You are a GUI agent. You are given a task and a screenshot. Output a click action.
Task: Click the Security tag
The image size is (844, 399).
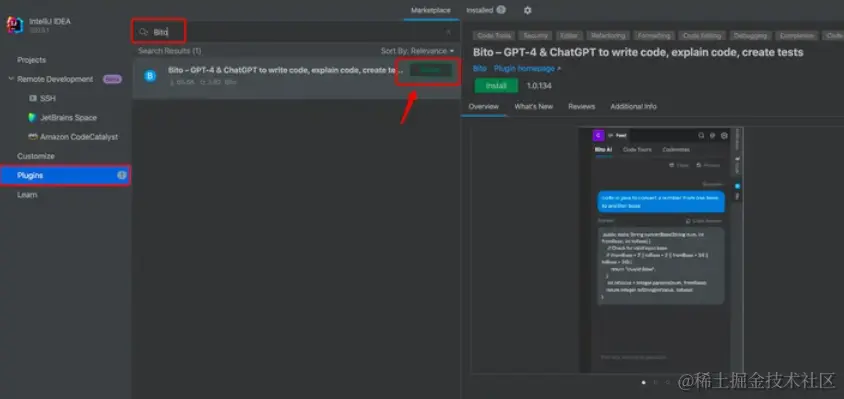[536, 36]
